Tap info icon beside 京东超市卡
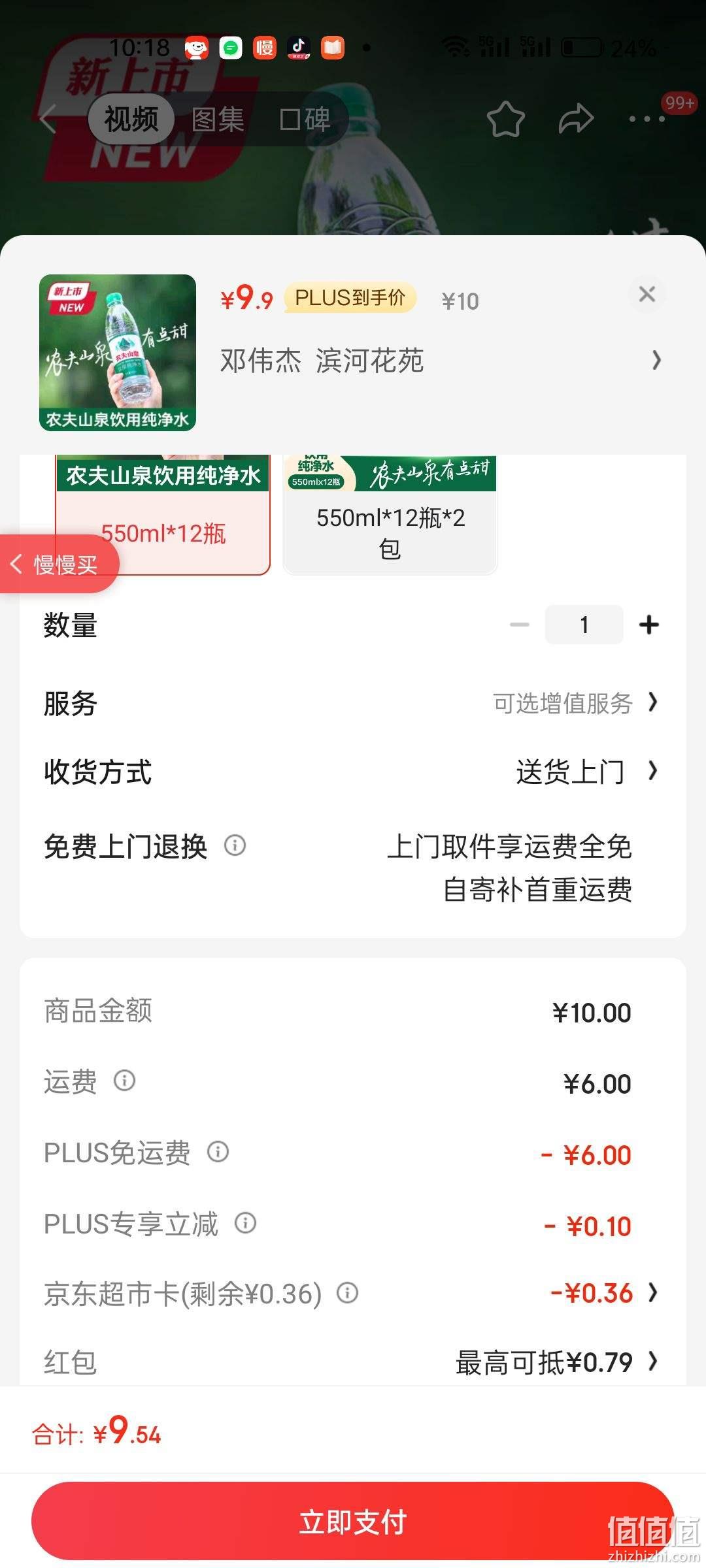The image size is (706, 1568). point(347,1292)
